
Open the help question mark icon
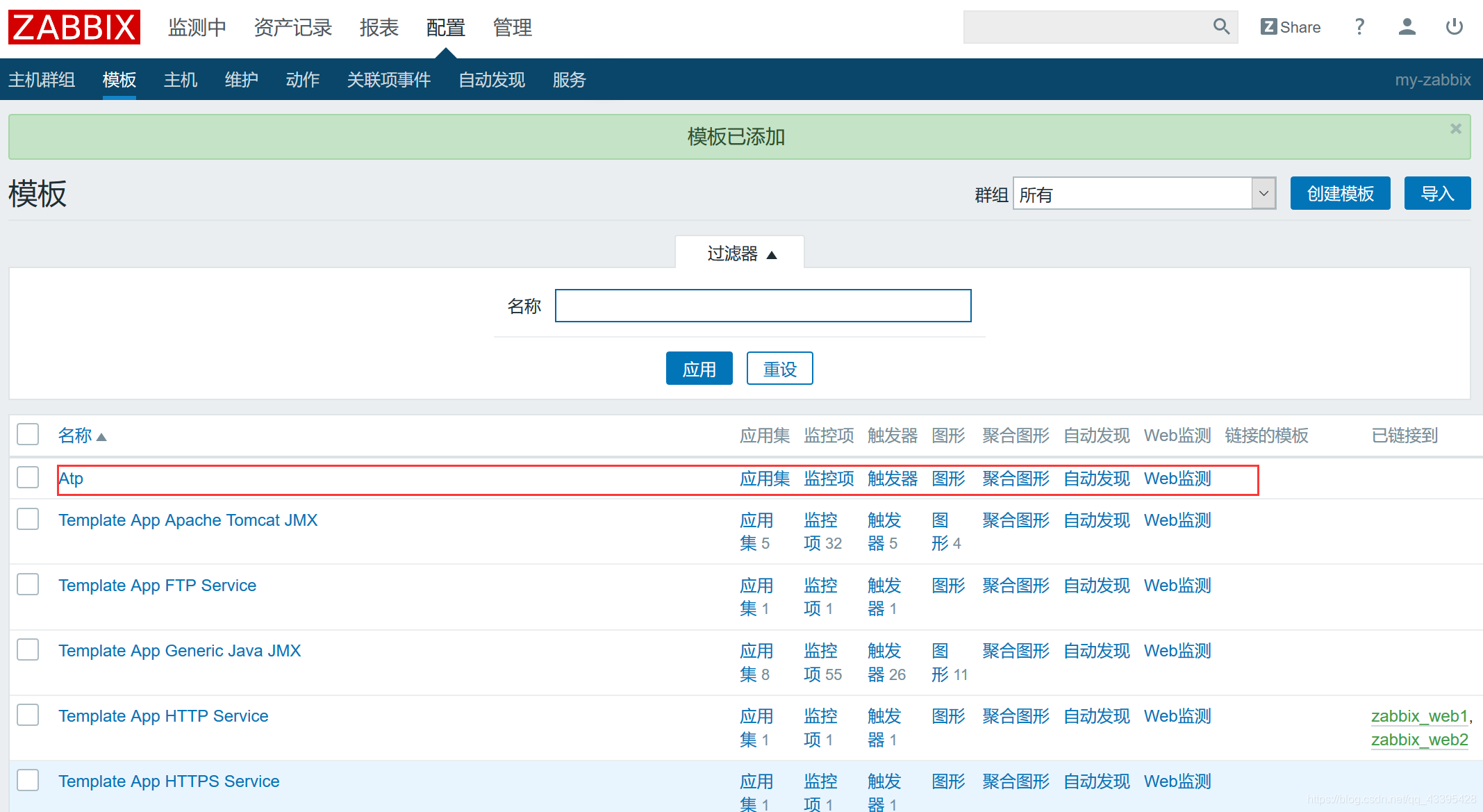click(x=1359, y=27)
